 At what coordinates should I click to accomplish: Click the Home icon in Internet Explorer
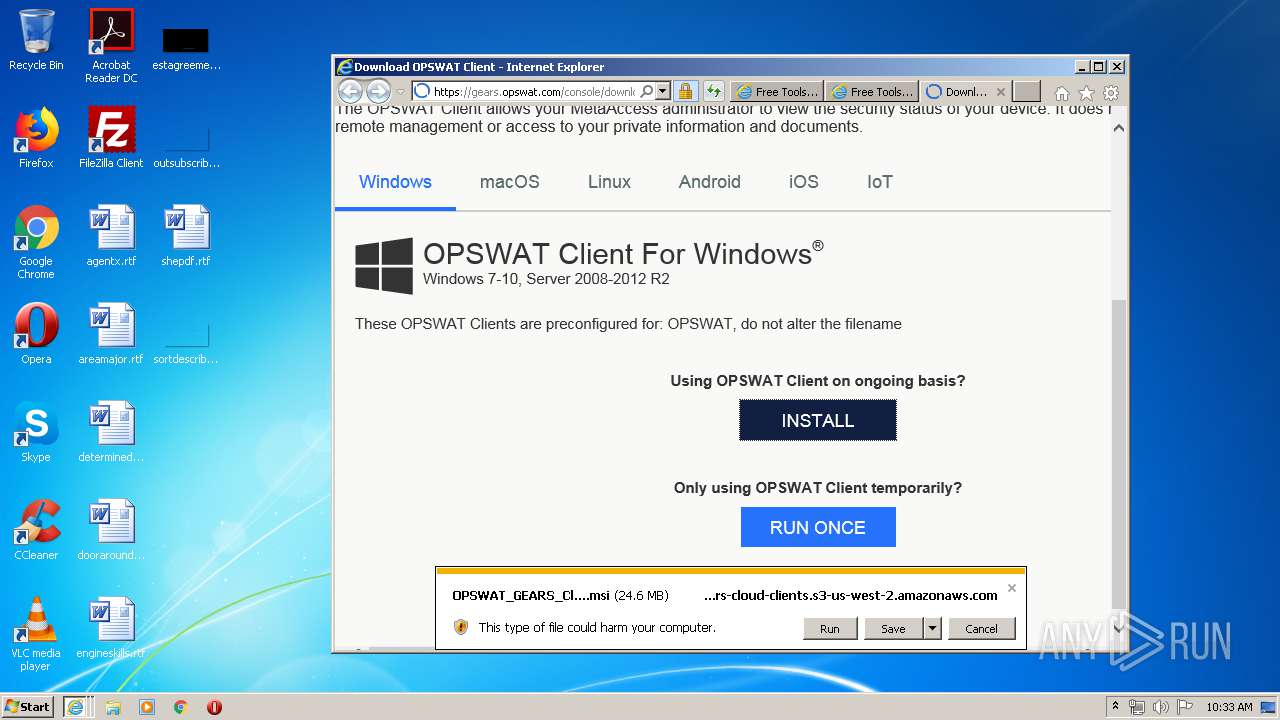click(1062, 93)
